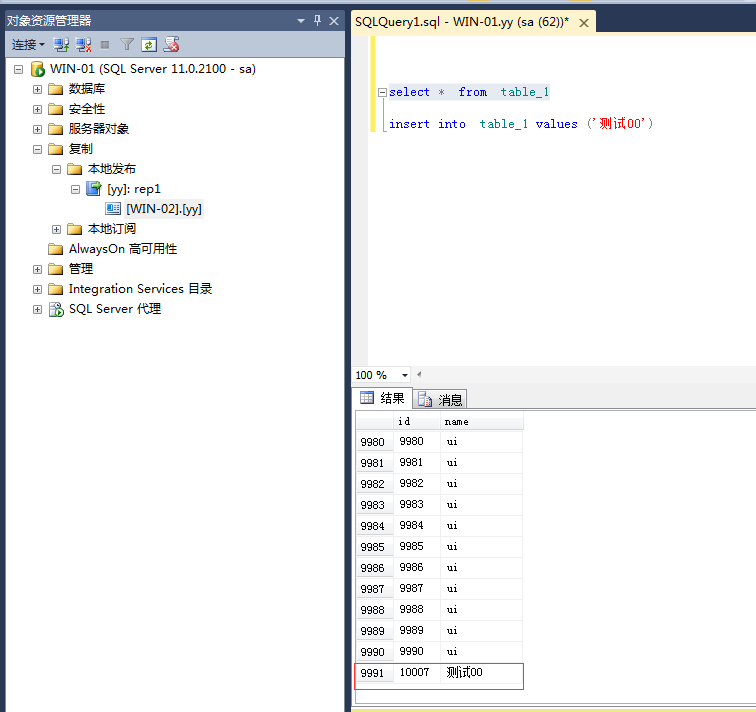The height and width of the screenshot is (712, 756).
Task: Select the 本地发布 folder icon
Action: pos(75,169)
